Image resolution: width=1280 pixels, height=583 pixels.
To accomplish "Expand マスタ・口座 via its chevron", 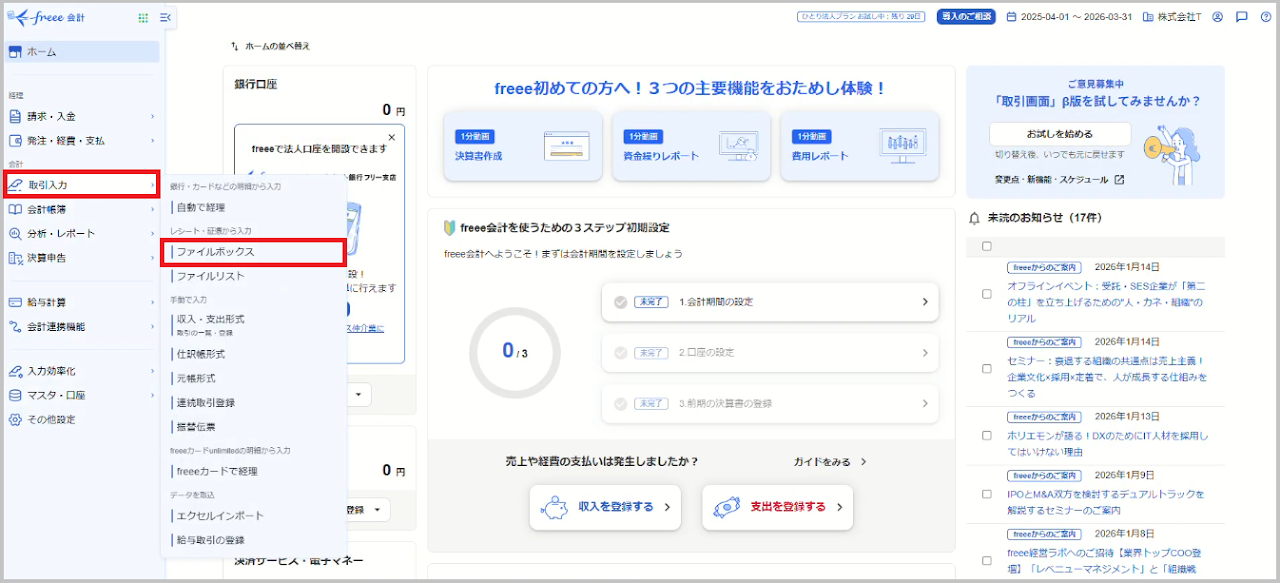I will pyautogui.click(x=153, y=395).
